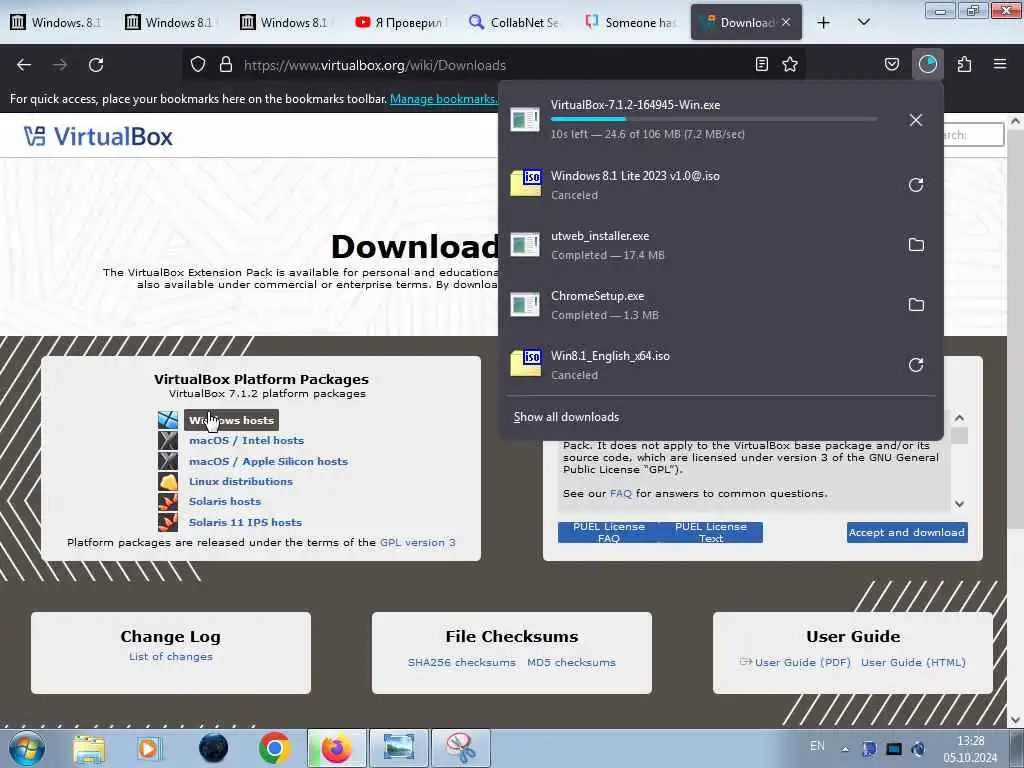The height and width of the screenshot is (768, 1024).
Task: Go back to previous page
Action: (x=24, y=65)
